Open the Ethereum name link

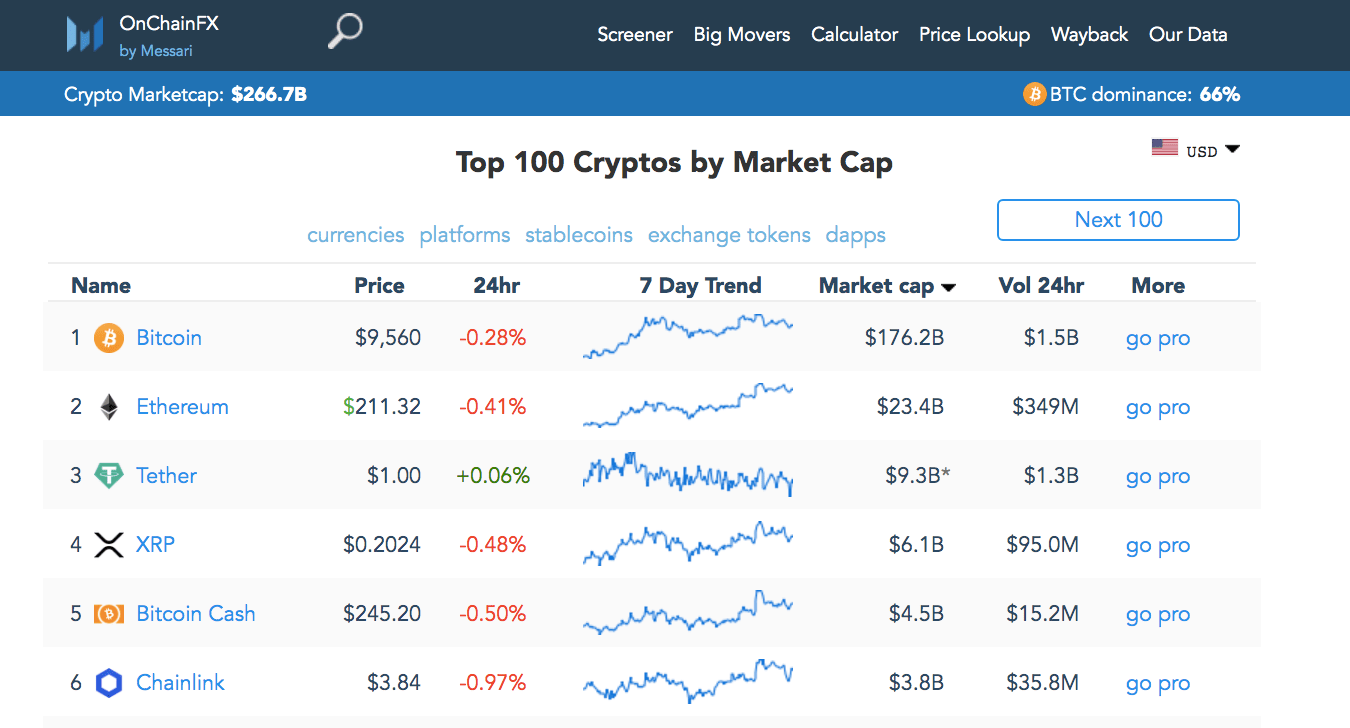(x=182, y=406)
